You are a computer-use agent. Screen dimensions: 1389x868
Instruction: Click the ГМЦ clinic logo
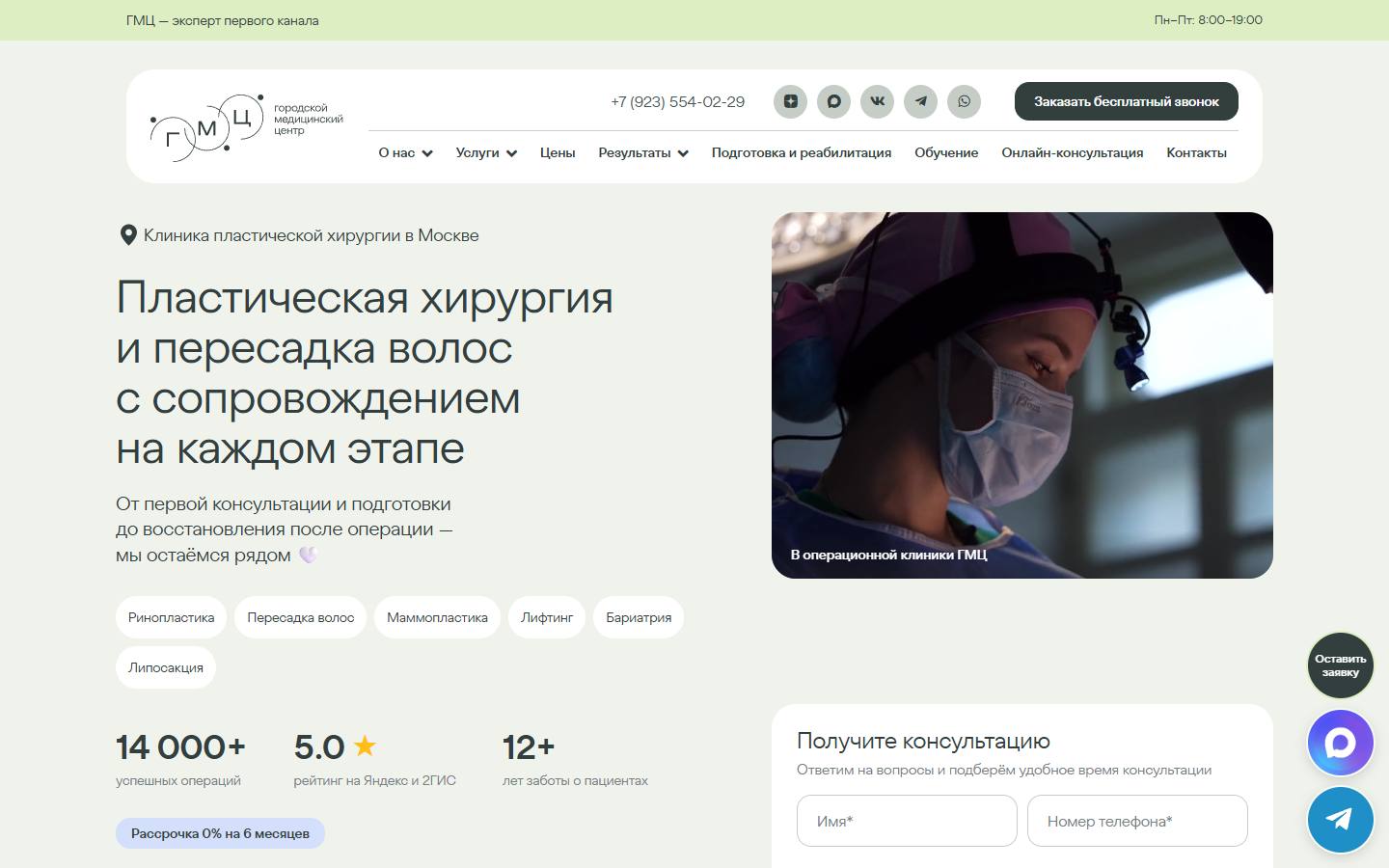[x=247, y=126]
